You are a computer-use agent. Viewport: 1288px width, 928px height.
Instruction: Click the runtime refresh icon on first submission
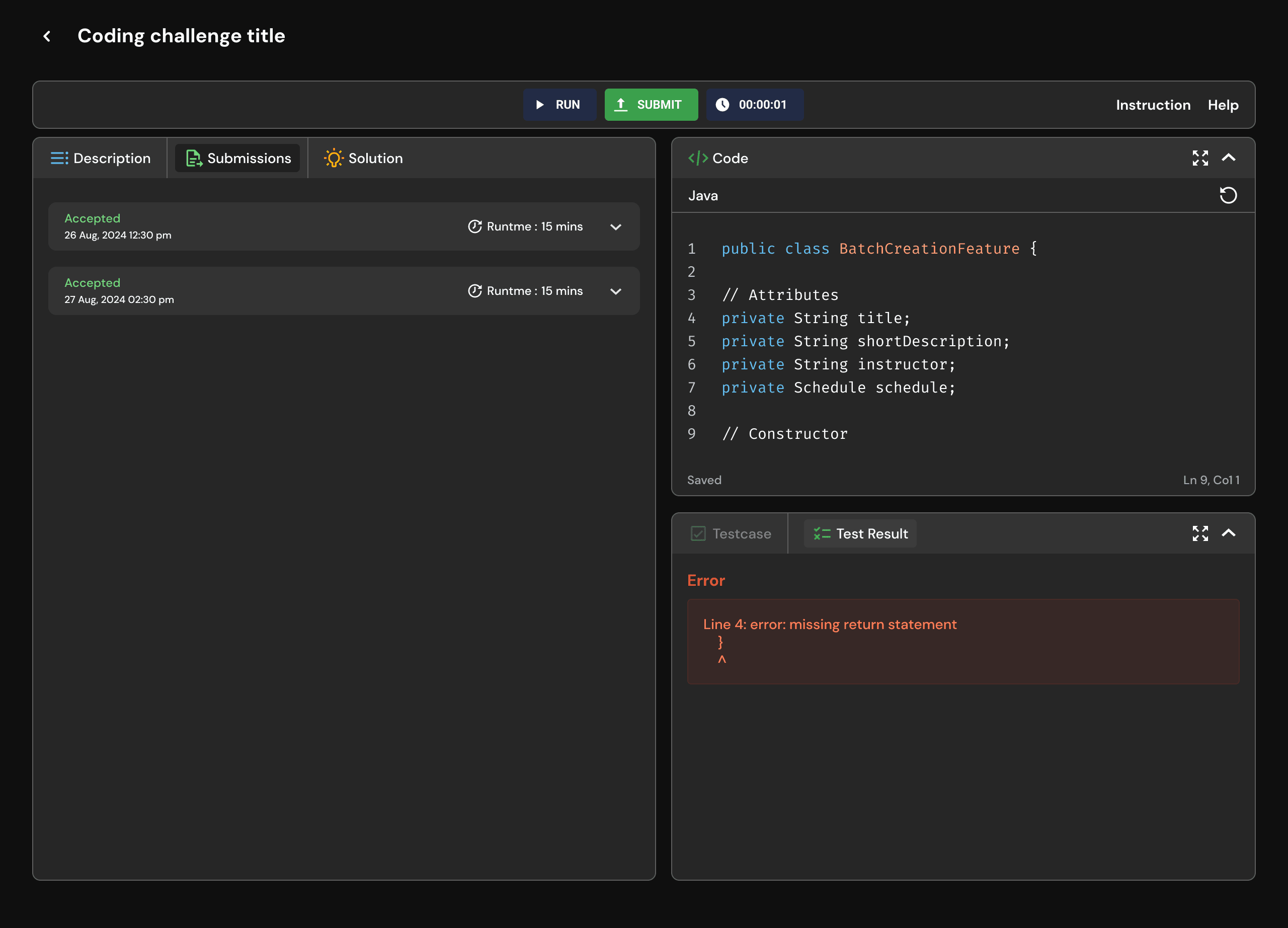[x=475, y=226]
